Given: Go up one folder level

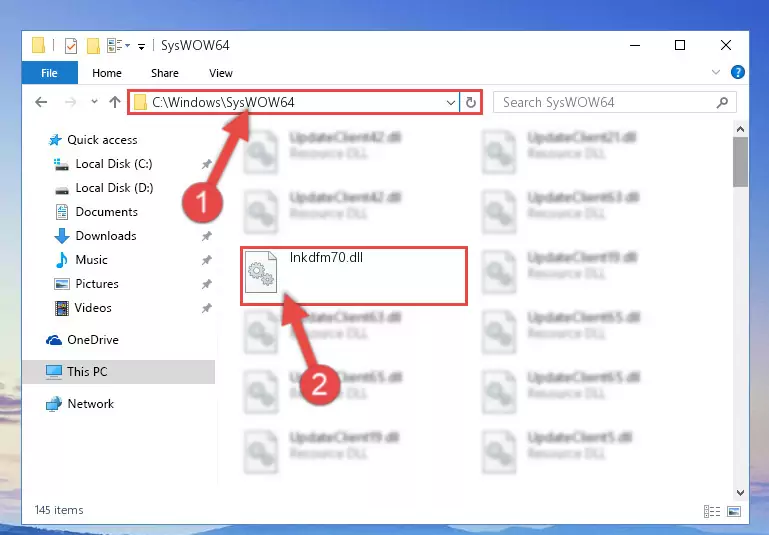Looking at the screenshot, I should [115, 102].
